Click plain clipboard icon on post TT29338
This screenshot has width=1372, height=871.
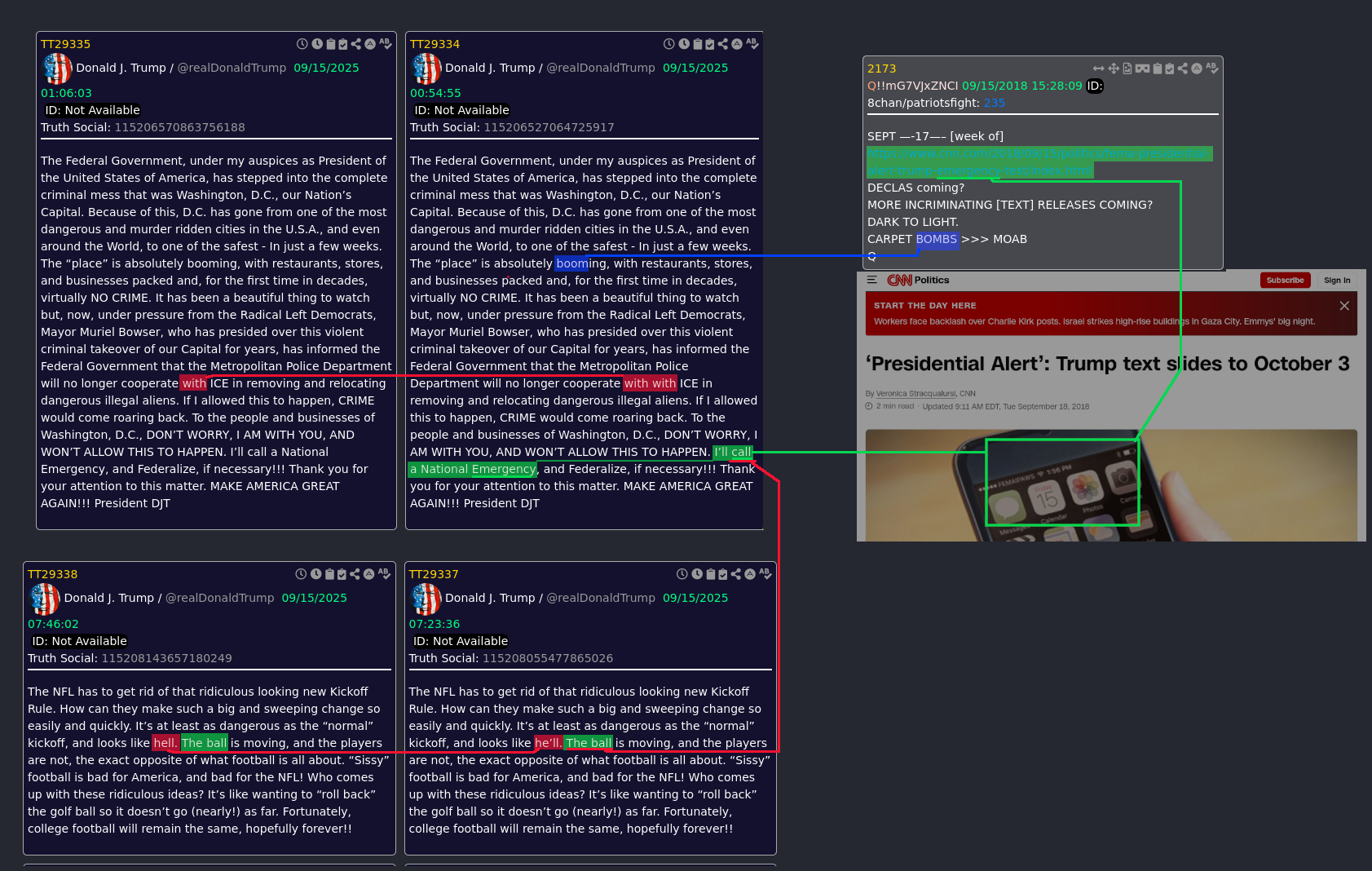[329, 574]
